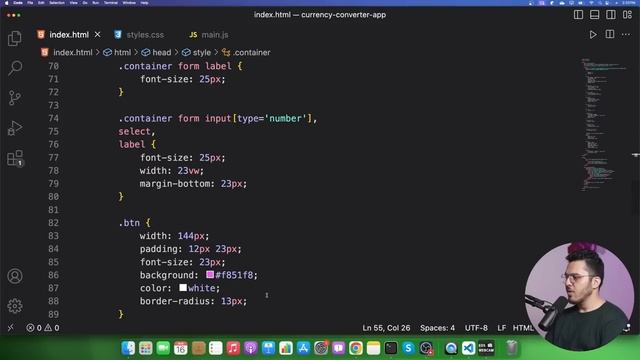Click the minimap code overview
The height and width of the screenshot is (360, 640).
[603, 125]
